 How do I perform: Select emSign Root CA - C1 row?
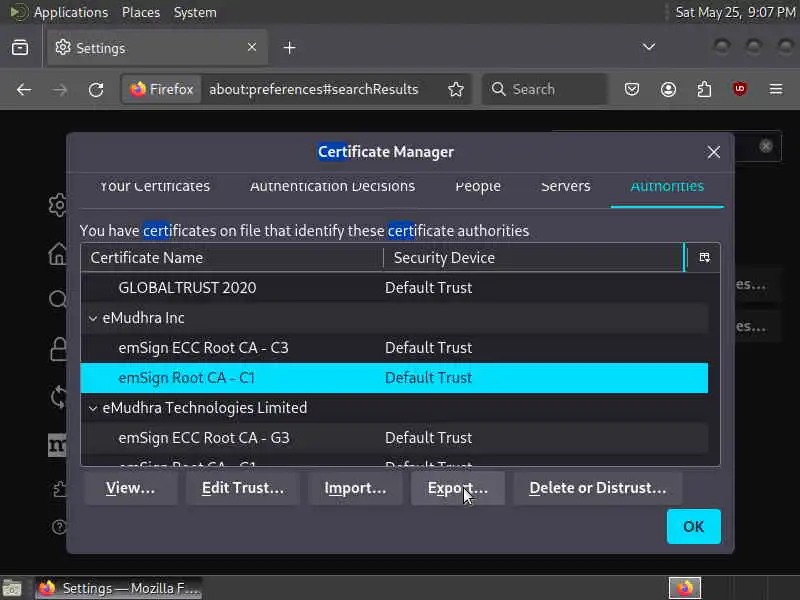(x=394, y=378)
